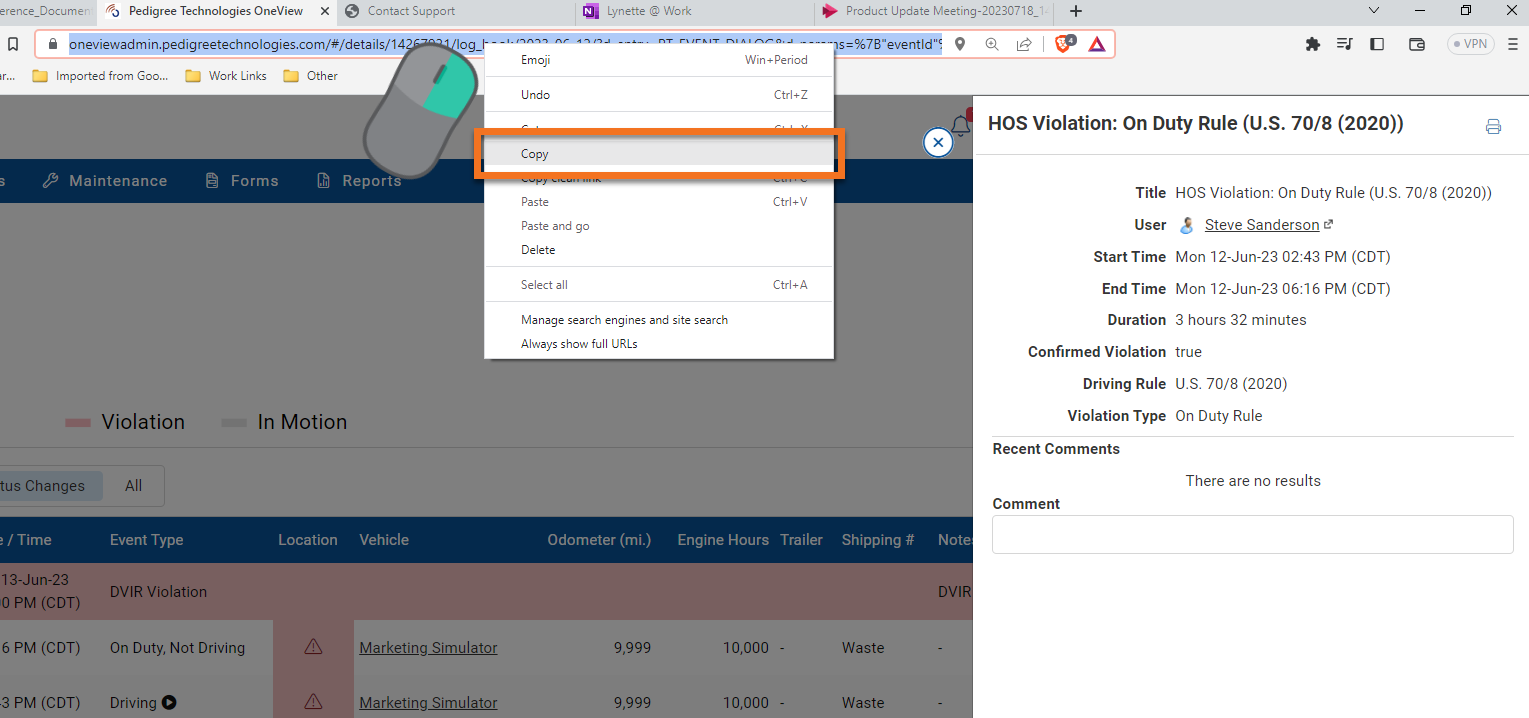The width and height of the screenshot is (1529, 718).
Task: Click the Forms document icon
Action: [212, 181]
